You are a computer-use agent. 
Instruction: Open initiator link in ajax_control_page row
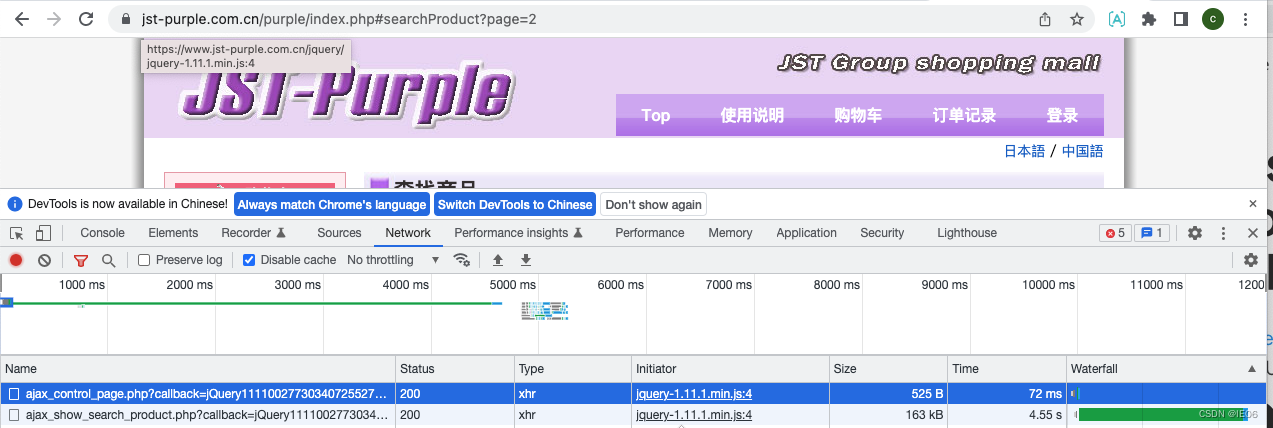[694, 394]
